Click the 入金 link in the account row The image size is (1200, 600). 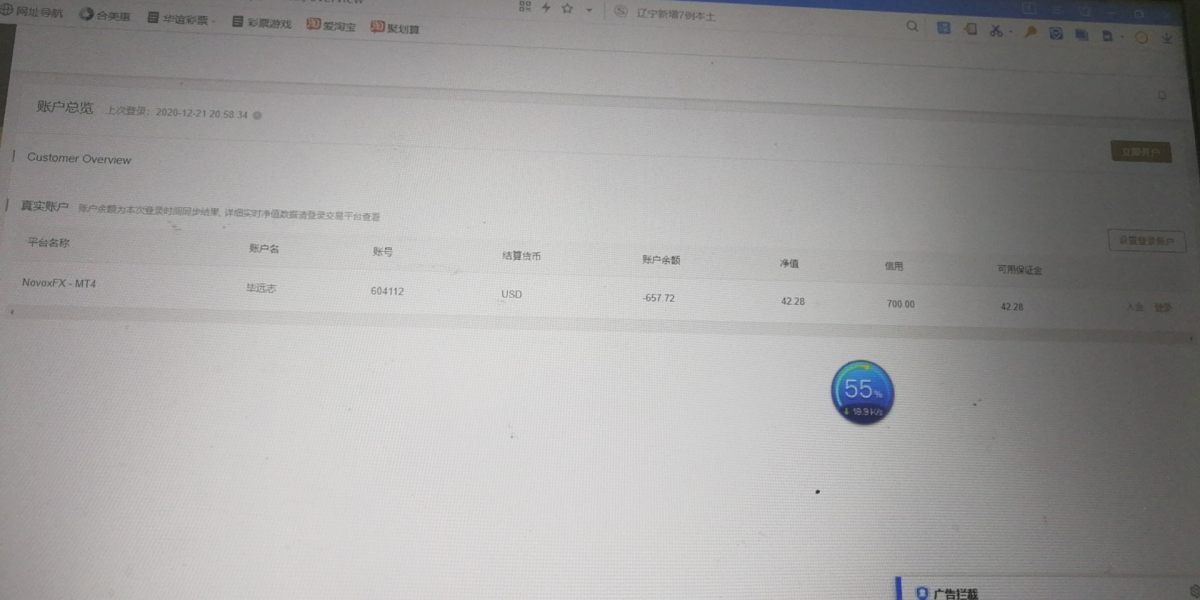click(1134, 307)
